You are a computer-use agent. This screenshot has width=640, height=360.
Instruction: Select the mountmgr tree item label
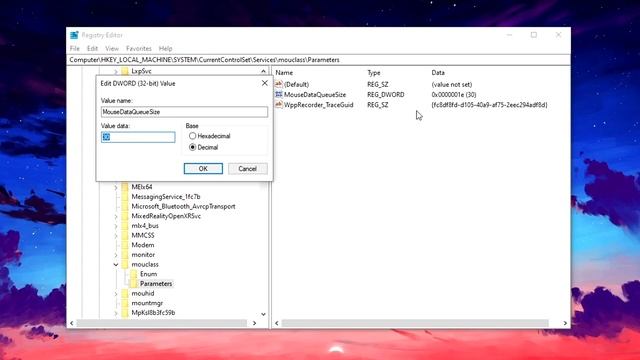pyautogui.click(x=147, y=303)
